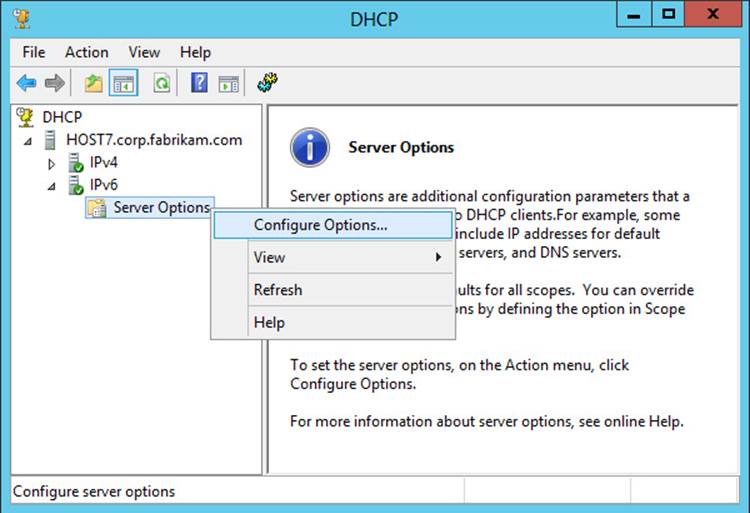Select HOST7.corp.fabrikam.com in tree

154,140
